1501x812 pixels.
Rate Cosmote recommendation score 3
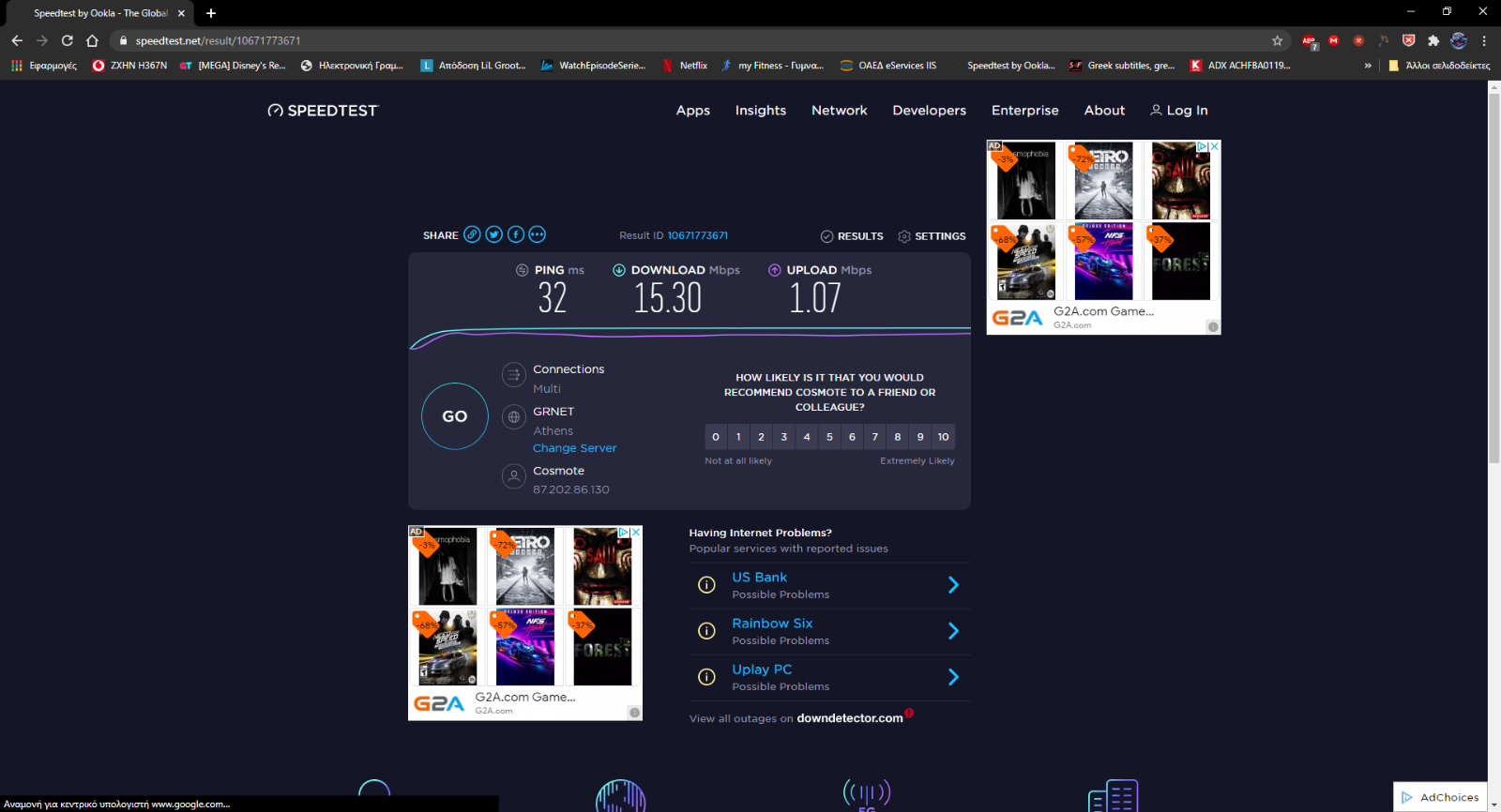[x=784, y=437]
